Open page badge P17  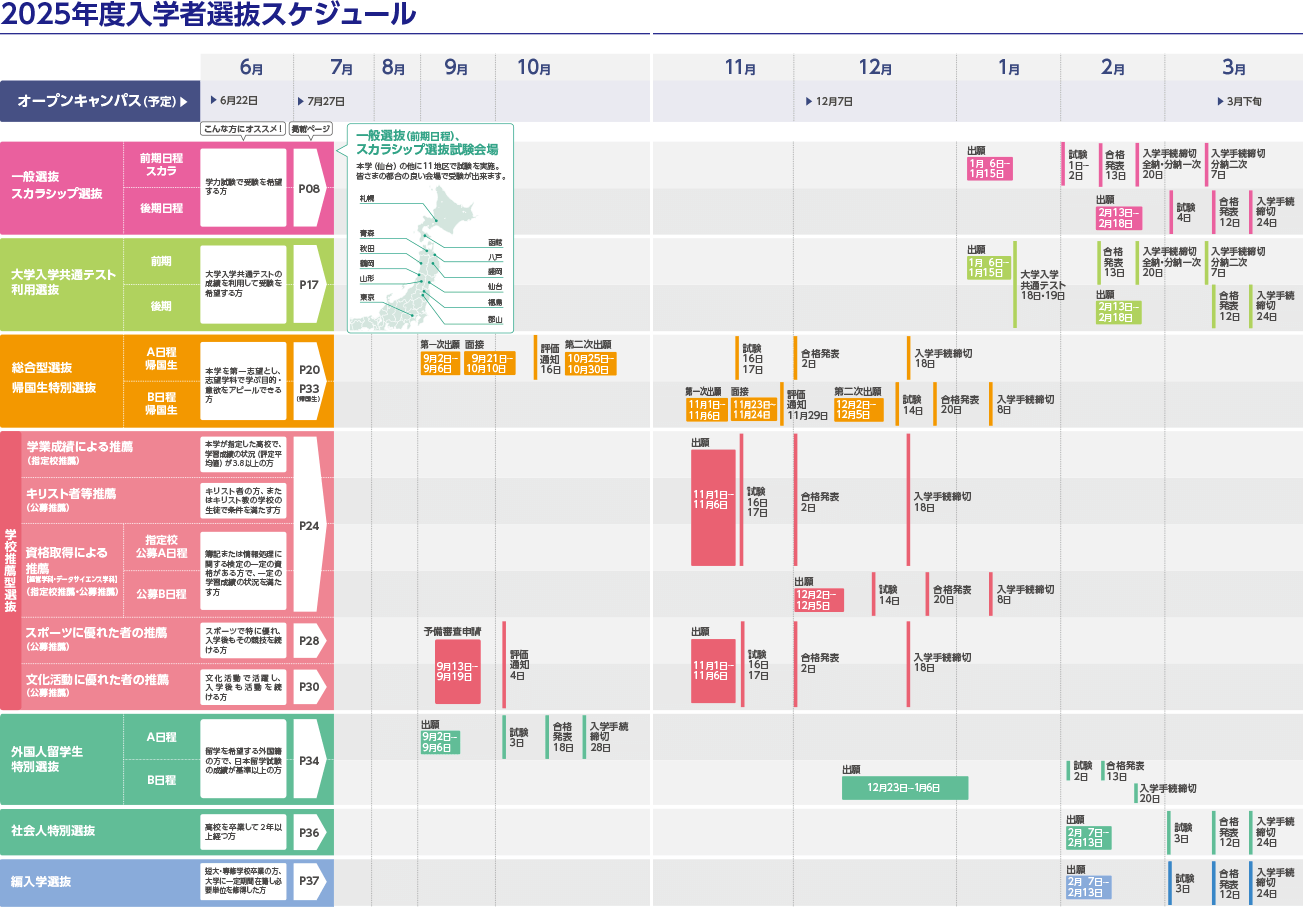click(x=310, y=284)
